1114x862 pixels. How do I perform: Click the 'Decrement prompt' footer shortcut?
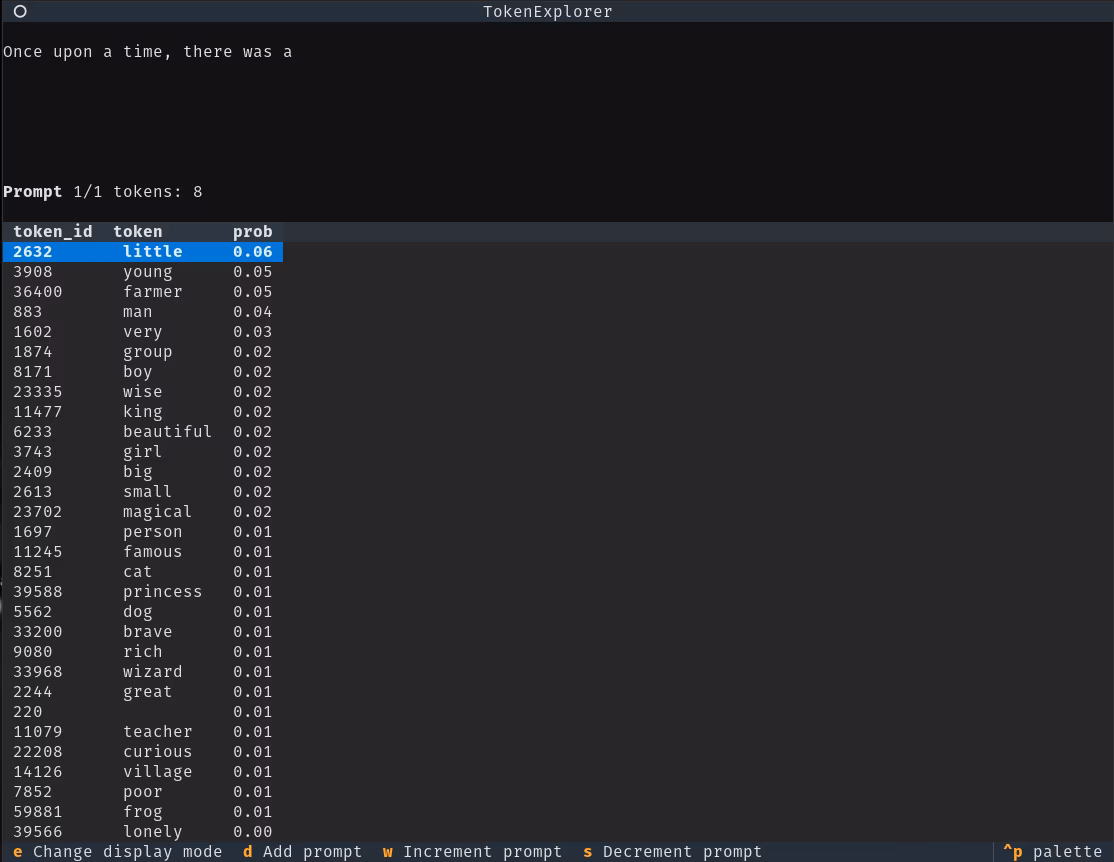click(x=672, y=851)
